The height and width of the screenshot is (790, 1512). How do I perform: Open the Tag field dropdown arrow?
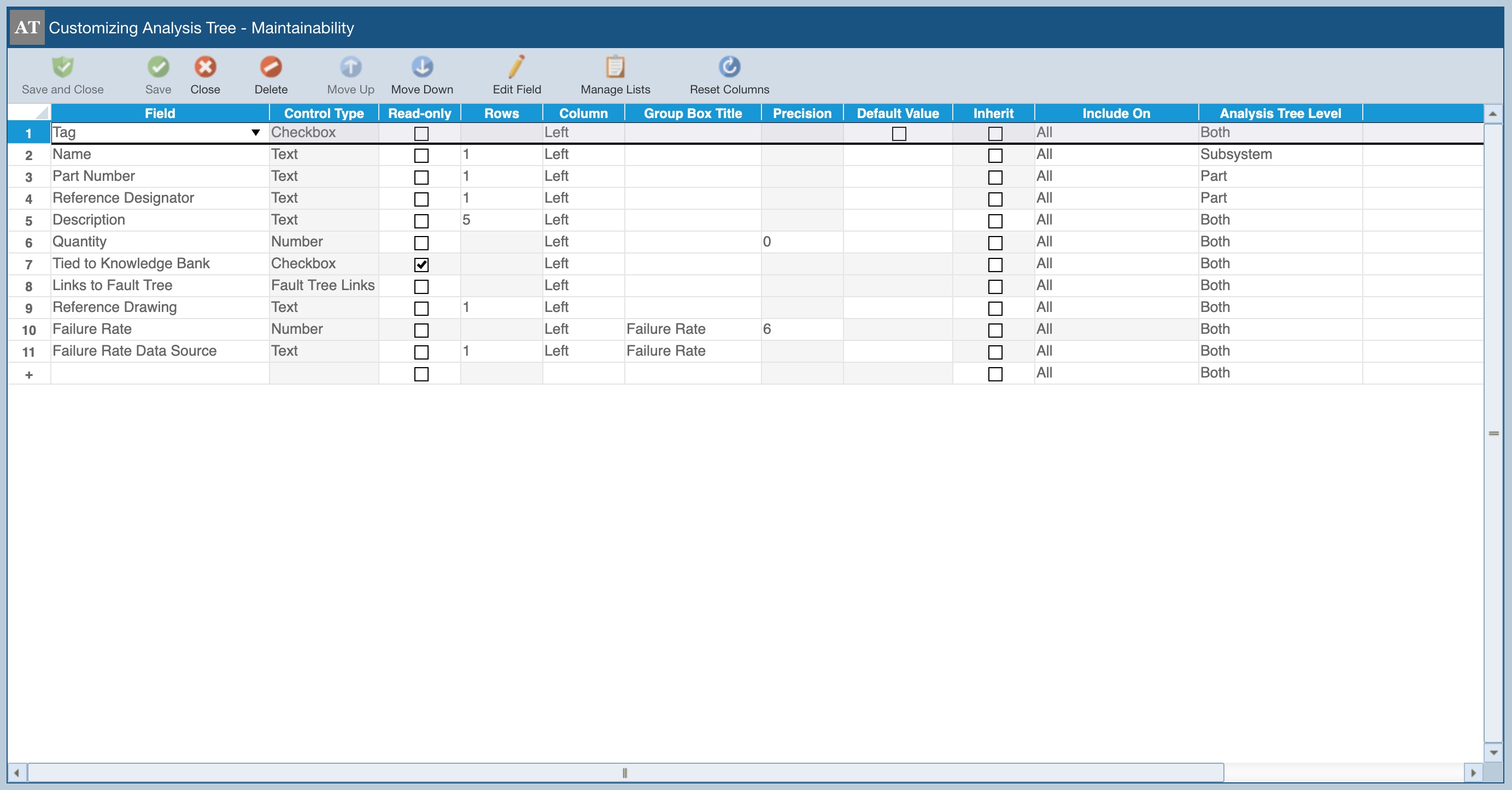tap(255, 133)
